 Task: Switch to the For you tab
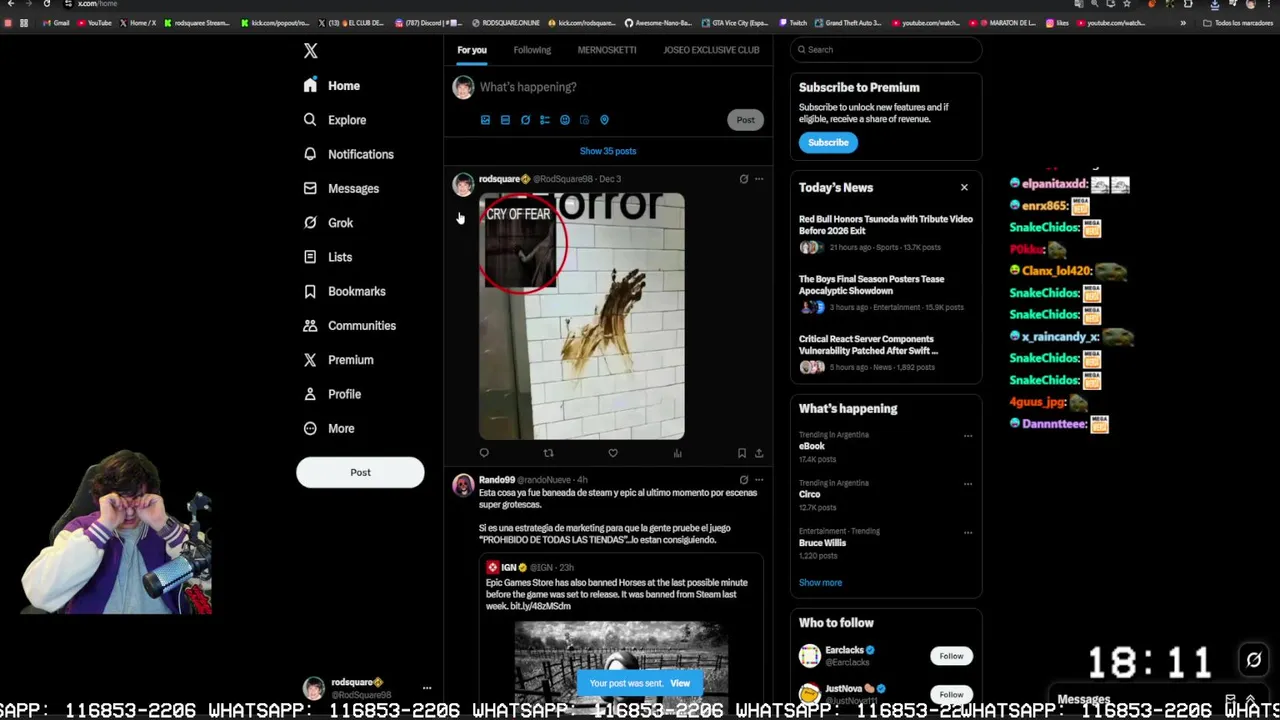click(472, 50)
